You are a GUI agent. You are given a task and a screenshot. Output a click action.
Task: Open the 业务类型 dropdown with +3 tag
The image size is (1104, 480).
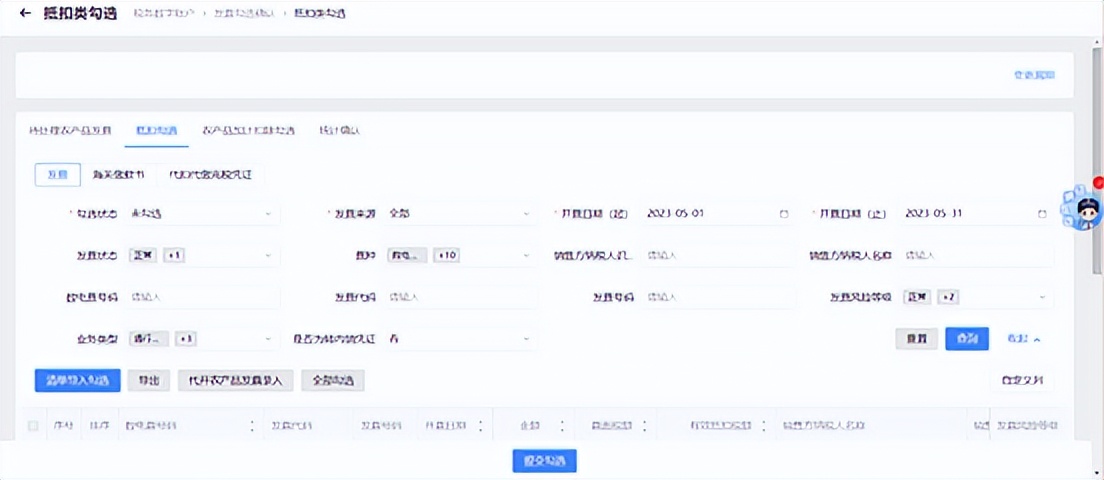(203, 339)
